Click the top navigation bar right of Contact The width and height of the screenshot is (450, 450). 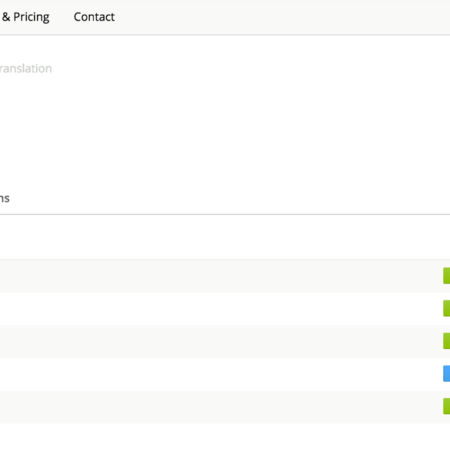[x=283, y=17]
